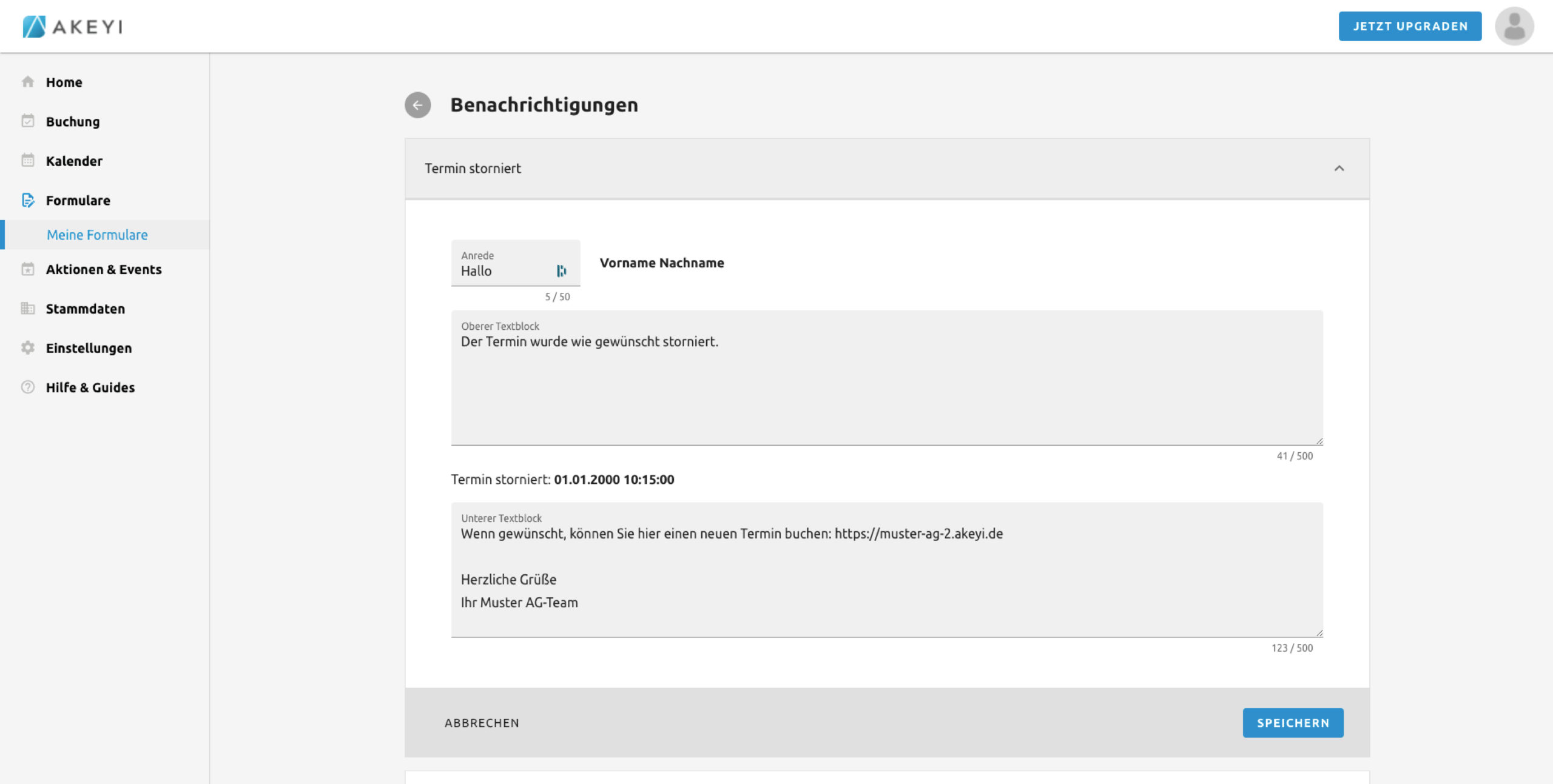Image resolution: width=1553 pixels, height=784 pixels.
Task: Collapse the Termin storniert section chevron
Action: [1339, 169]
